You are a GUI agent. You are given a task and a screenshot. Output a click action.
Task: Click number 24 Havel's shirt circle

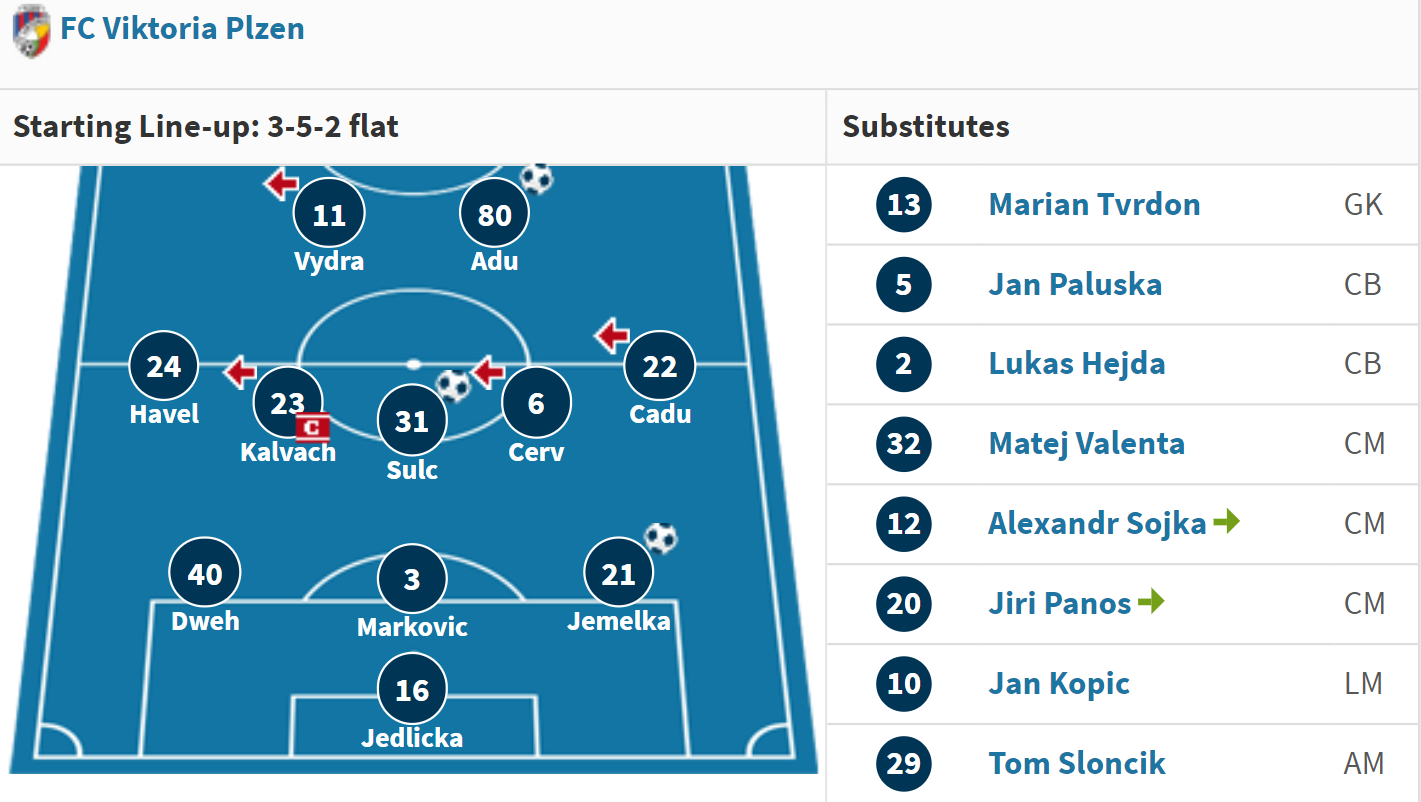(x=164, y=367)
